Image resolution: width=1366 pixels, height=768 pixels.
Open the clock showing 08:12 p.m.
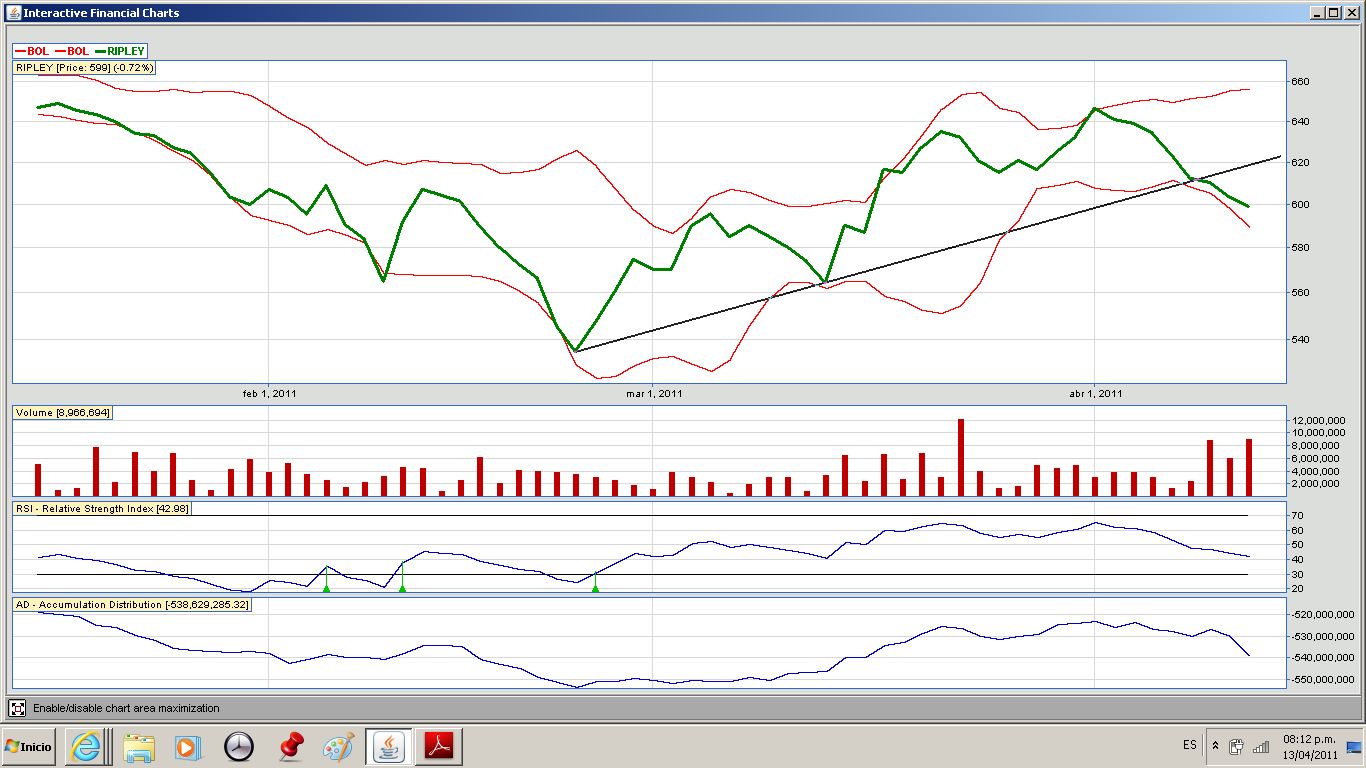point(1309,747)
